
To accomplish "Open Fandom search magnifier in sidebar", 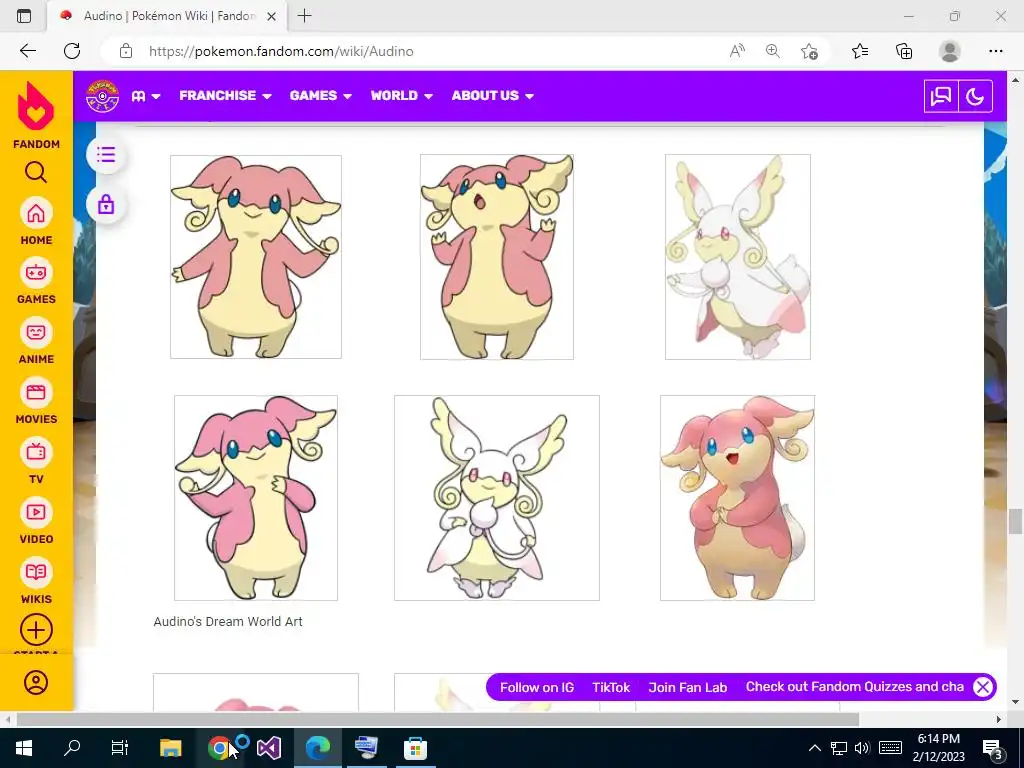I will point(36,172).
